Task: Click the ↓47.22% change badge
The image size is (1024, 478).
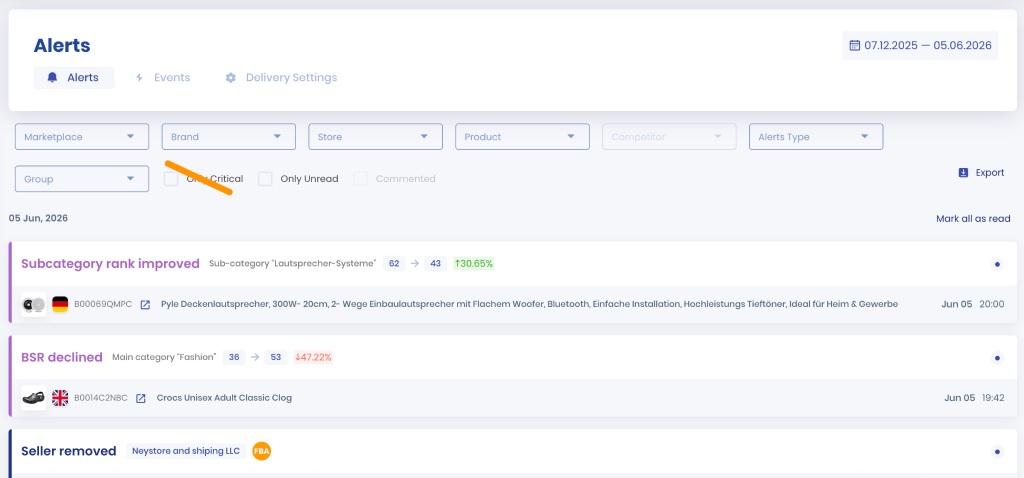Action: pyautogui.click(x=313, y=357)
